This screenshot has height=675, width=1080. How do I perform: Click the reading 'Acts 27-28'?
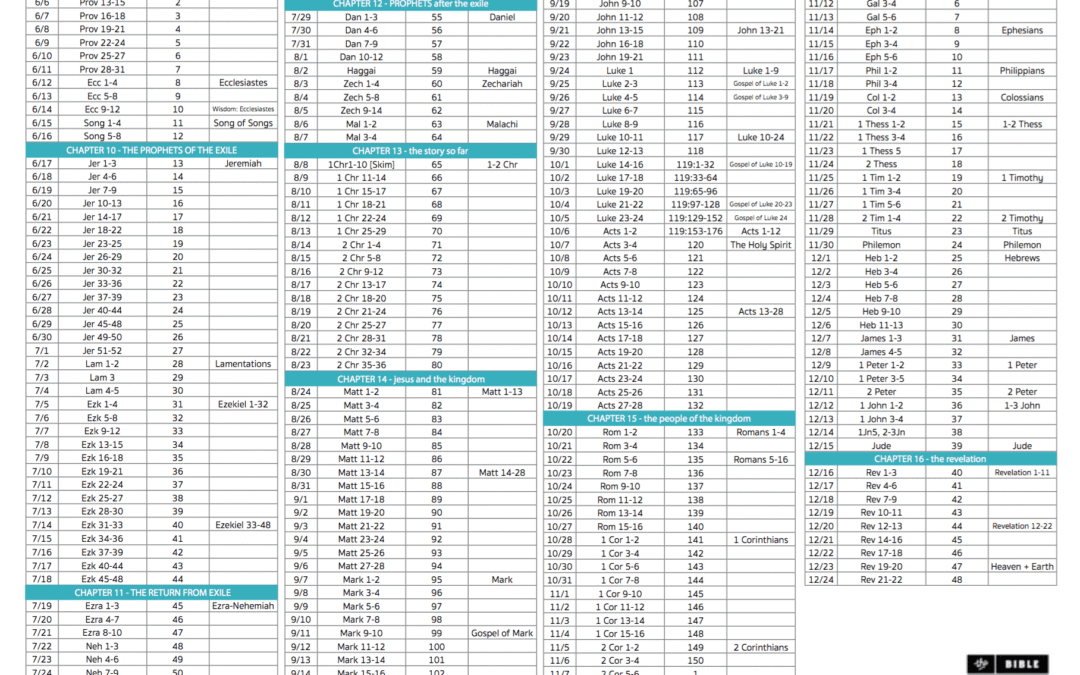coord(620,406)
